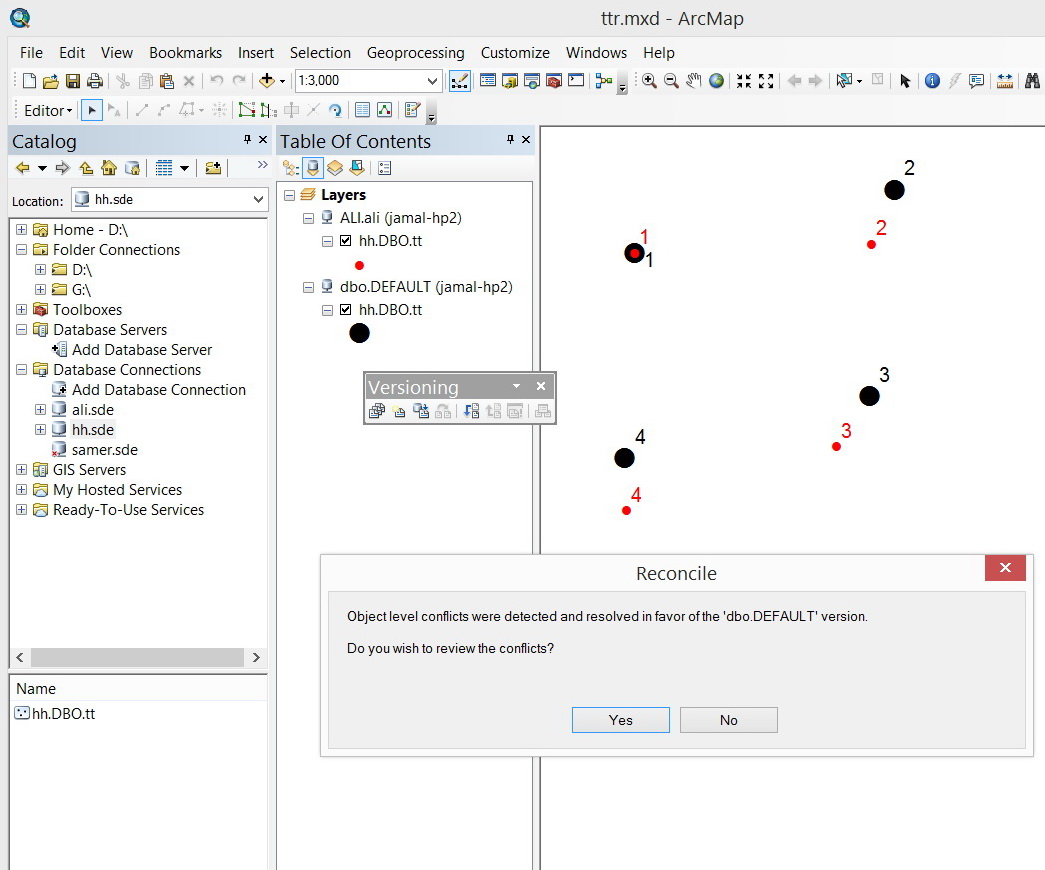Select the Edit tool arrow in Editor toolbar
Viewport: 1045px width, 870px height.
(x=92, y=110)
